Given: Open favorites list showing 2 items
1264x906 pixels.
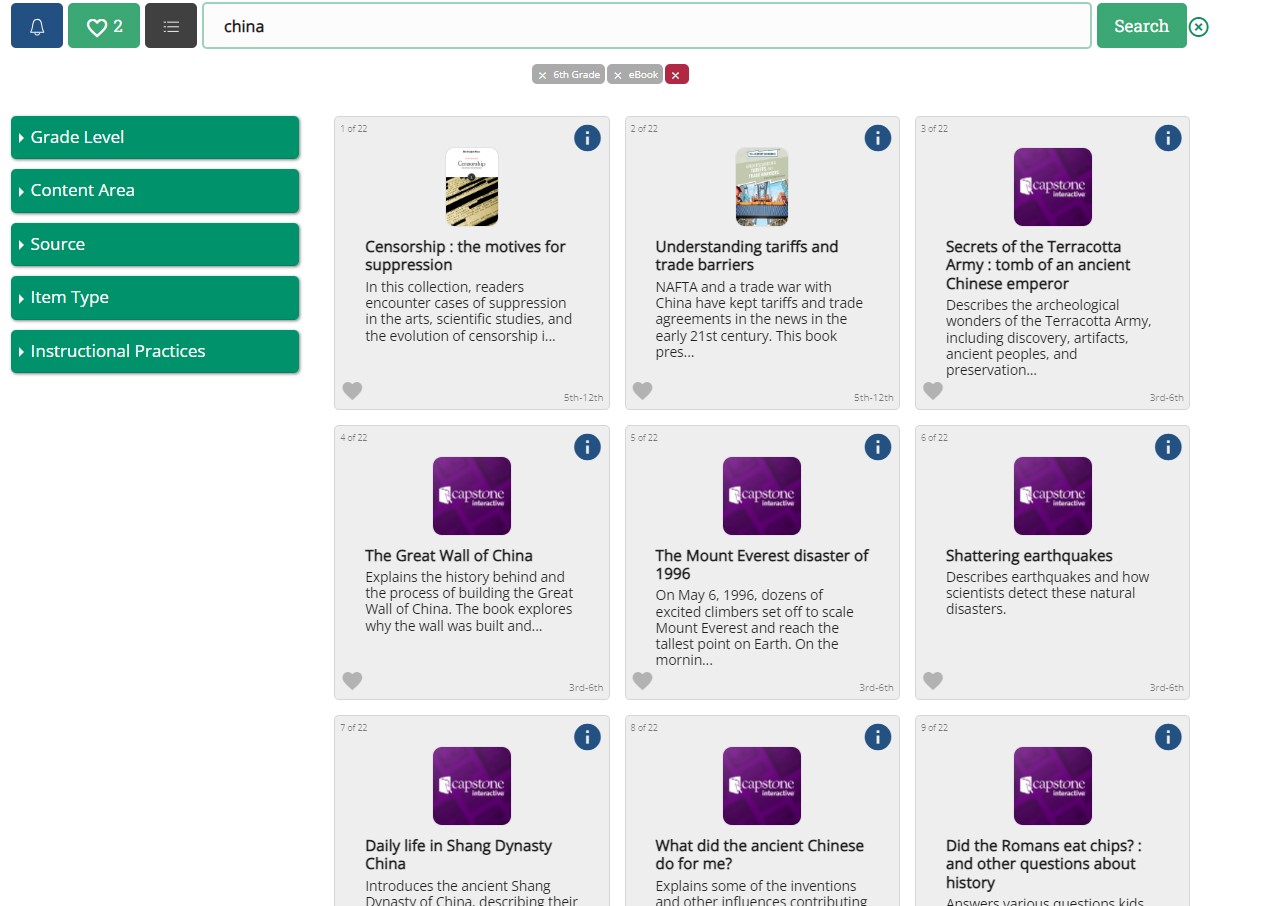Looking at the screenshot, I should click(x=104, y=26).
